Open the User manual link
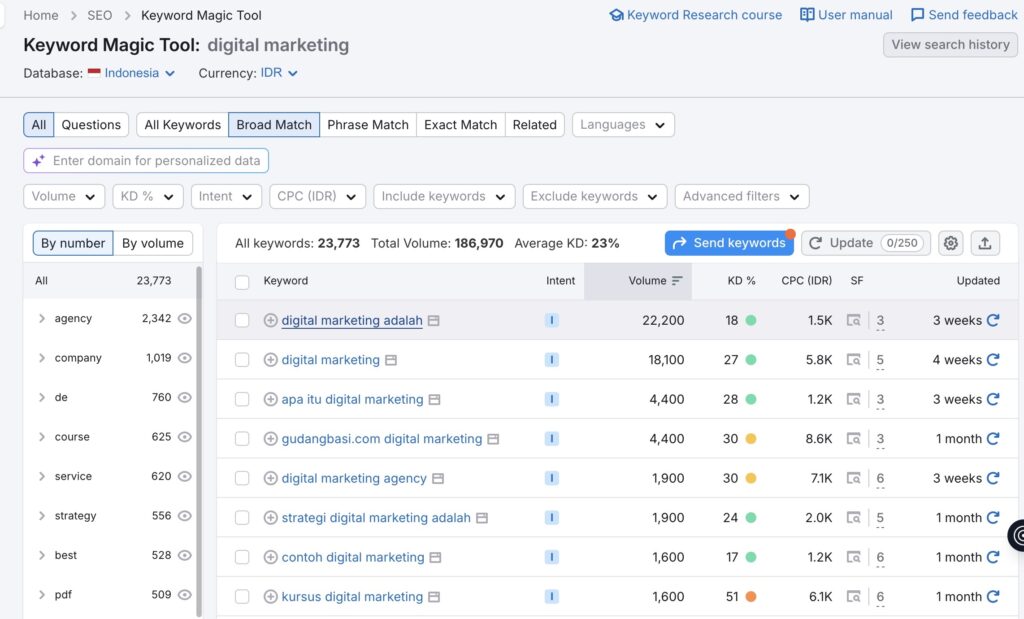This screenshot has width=1024, height=619. pyautogui.click(x=846, y=15)
